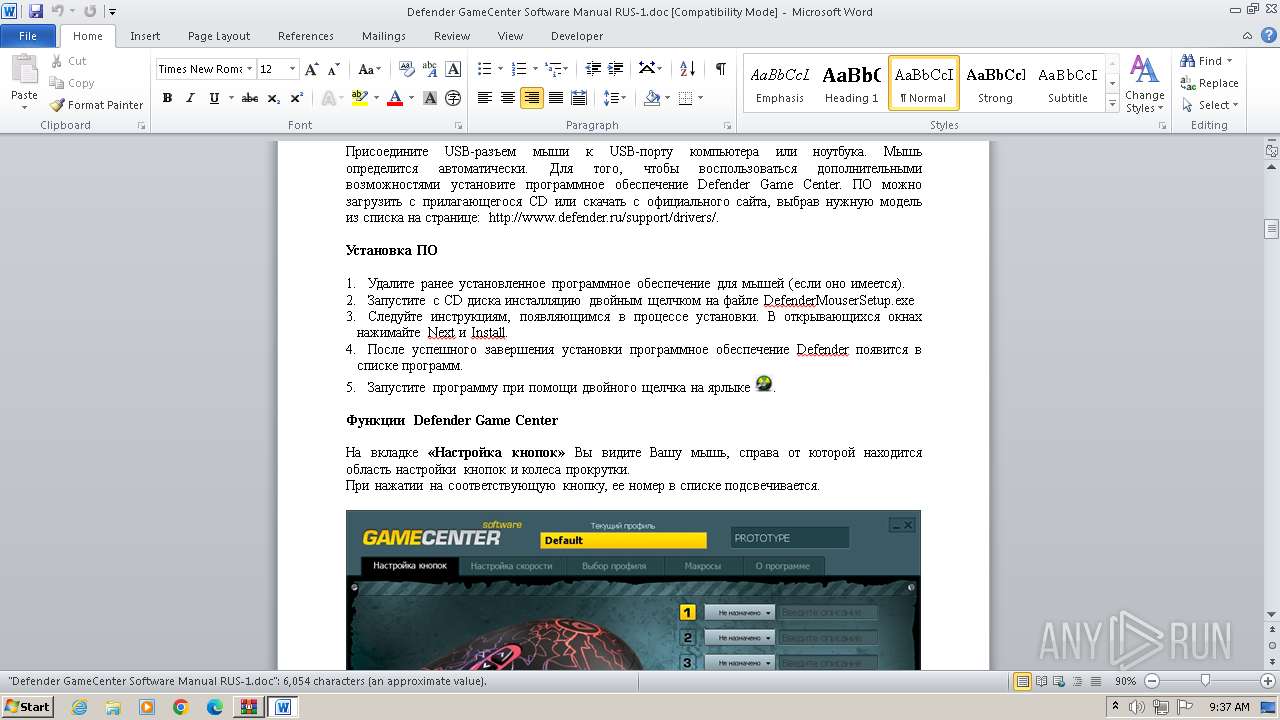Open Font dialog launcher
The image size is (1280, 720).
pyautogui.click(x=458, y=126)
